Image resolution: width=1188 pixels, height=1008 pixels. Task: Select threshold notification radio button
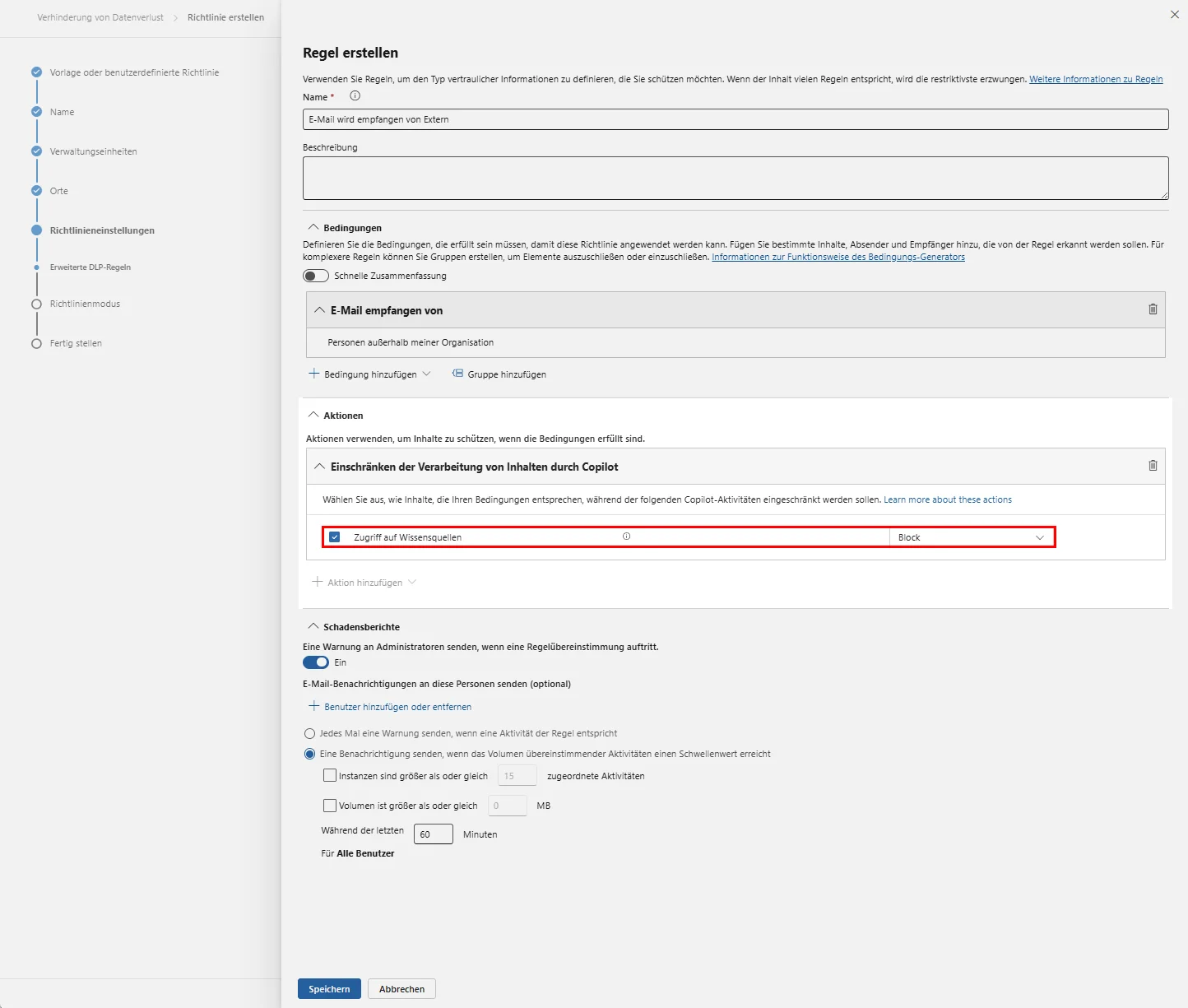[309, 754]
